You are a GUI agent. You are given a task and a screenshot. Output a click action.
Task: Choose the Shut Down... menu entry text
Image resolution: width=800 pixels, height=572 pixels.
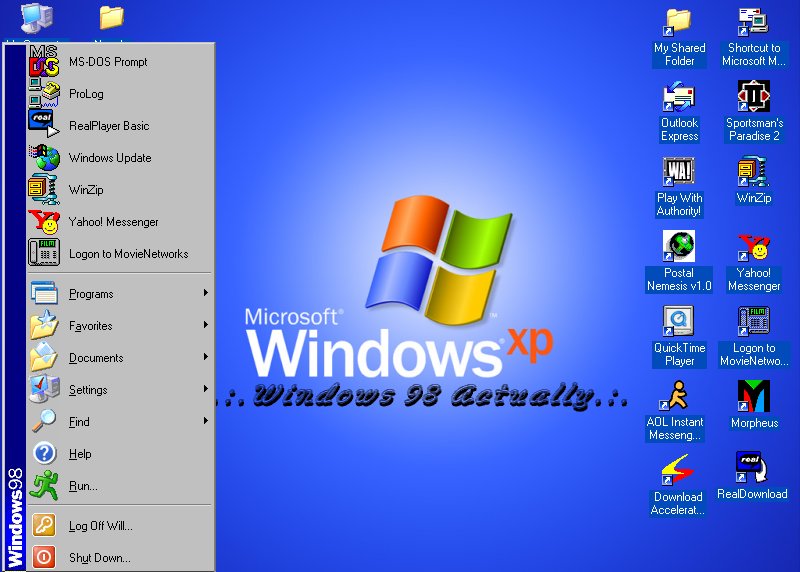(100, 558)
